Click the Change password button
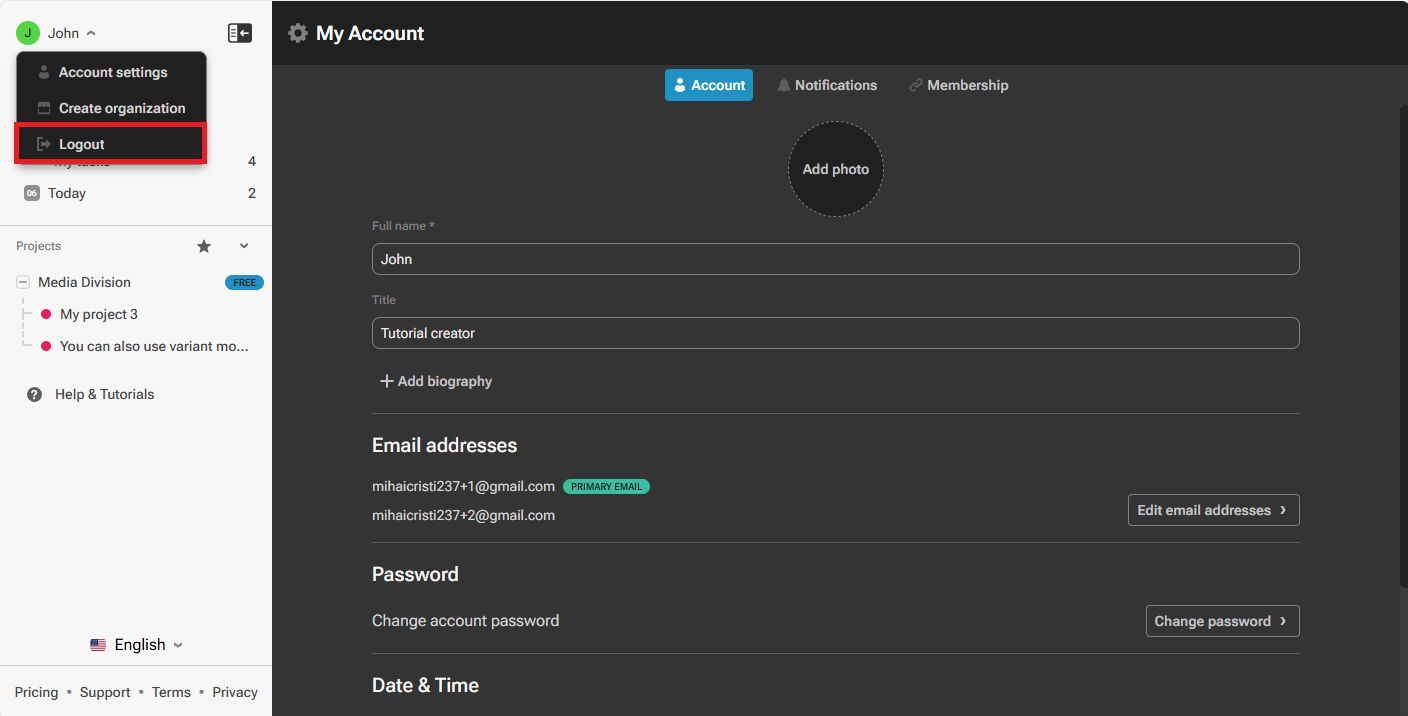 pyautogui.click(x=1221, y=621)
